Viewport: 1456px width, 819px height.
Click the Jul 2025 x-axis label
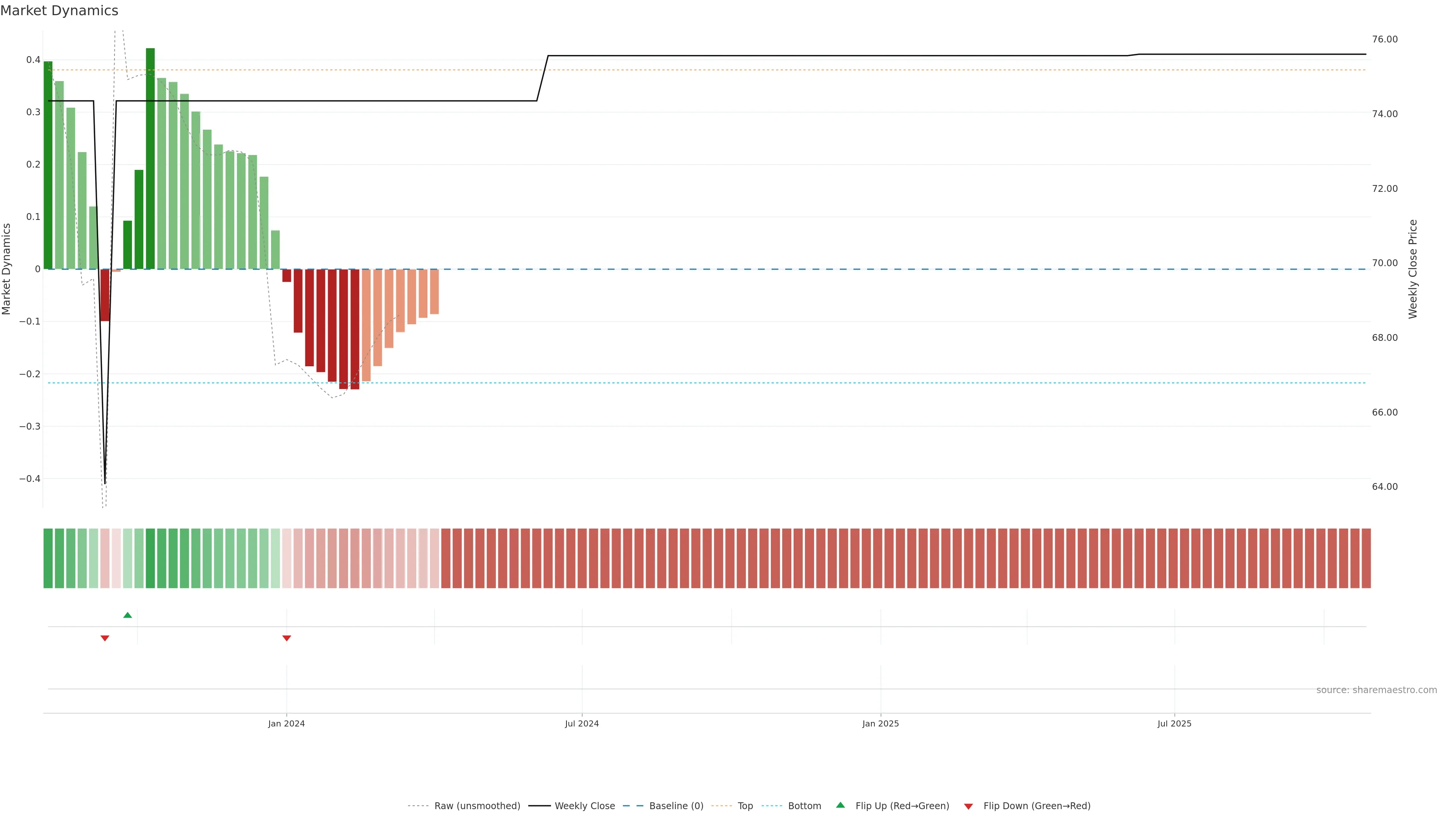1174,723
